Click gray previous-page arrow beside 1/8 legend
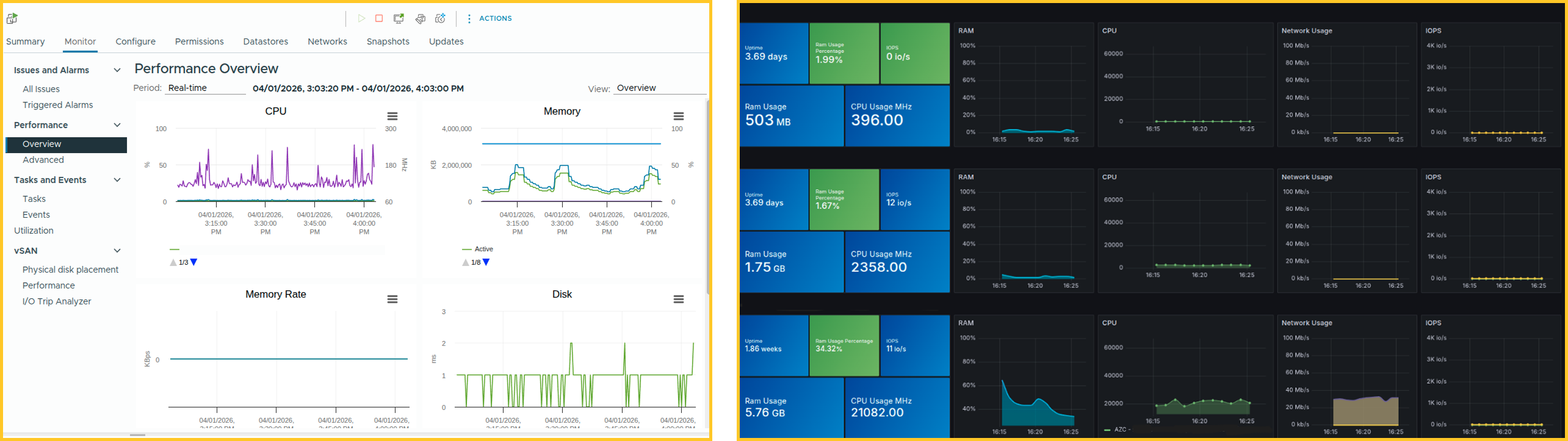Screen dimensions: 1568x441 point(466,262)
